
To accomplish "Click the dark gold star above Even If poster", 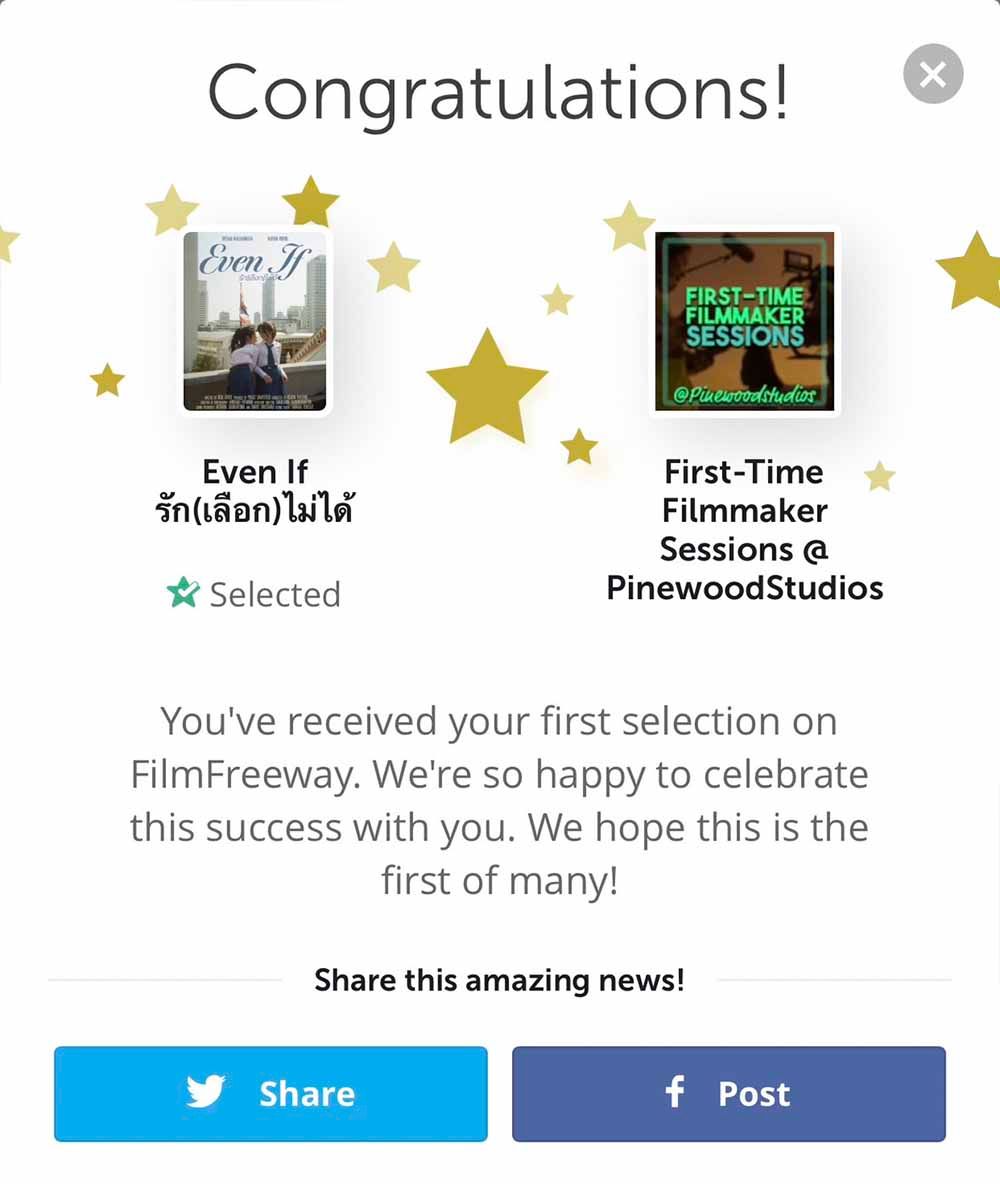I will 311,201.
